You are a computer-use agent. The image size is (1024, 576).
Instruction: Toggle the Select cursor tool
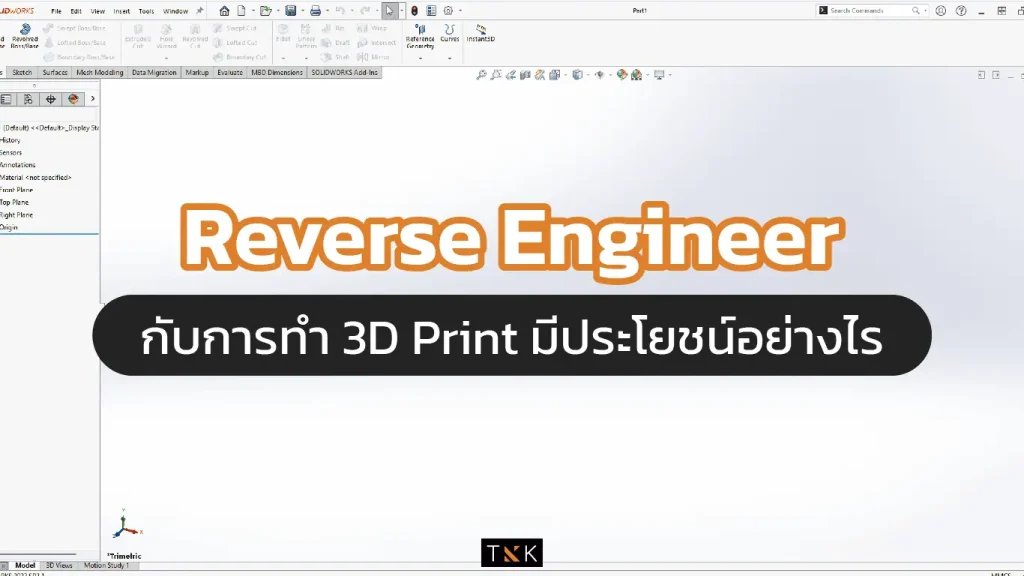tap(389, 11)
